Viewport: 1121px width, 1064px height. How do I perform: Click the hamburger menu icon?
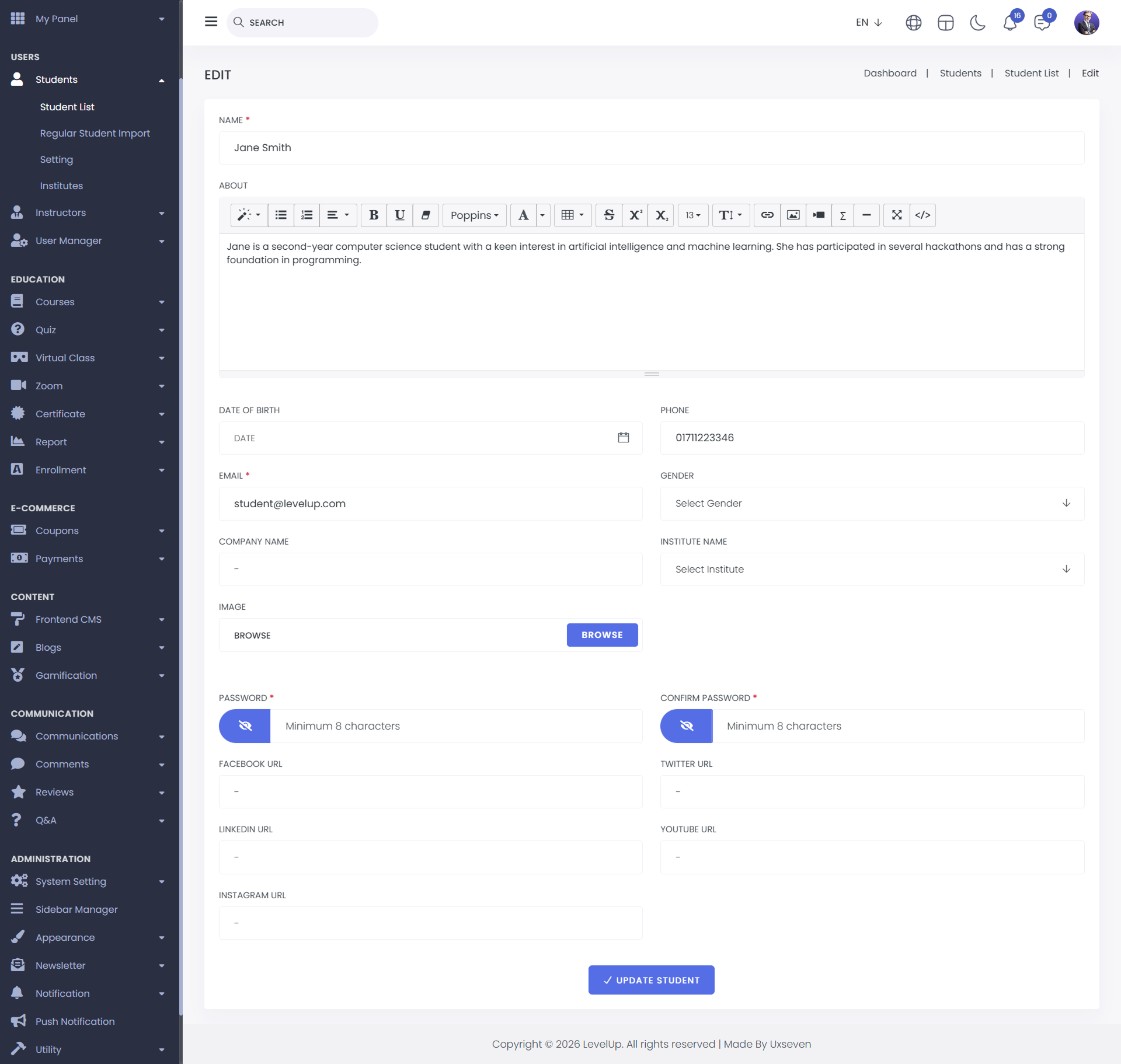pyautogui.click(x=211, y=22)
